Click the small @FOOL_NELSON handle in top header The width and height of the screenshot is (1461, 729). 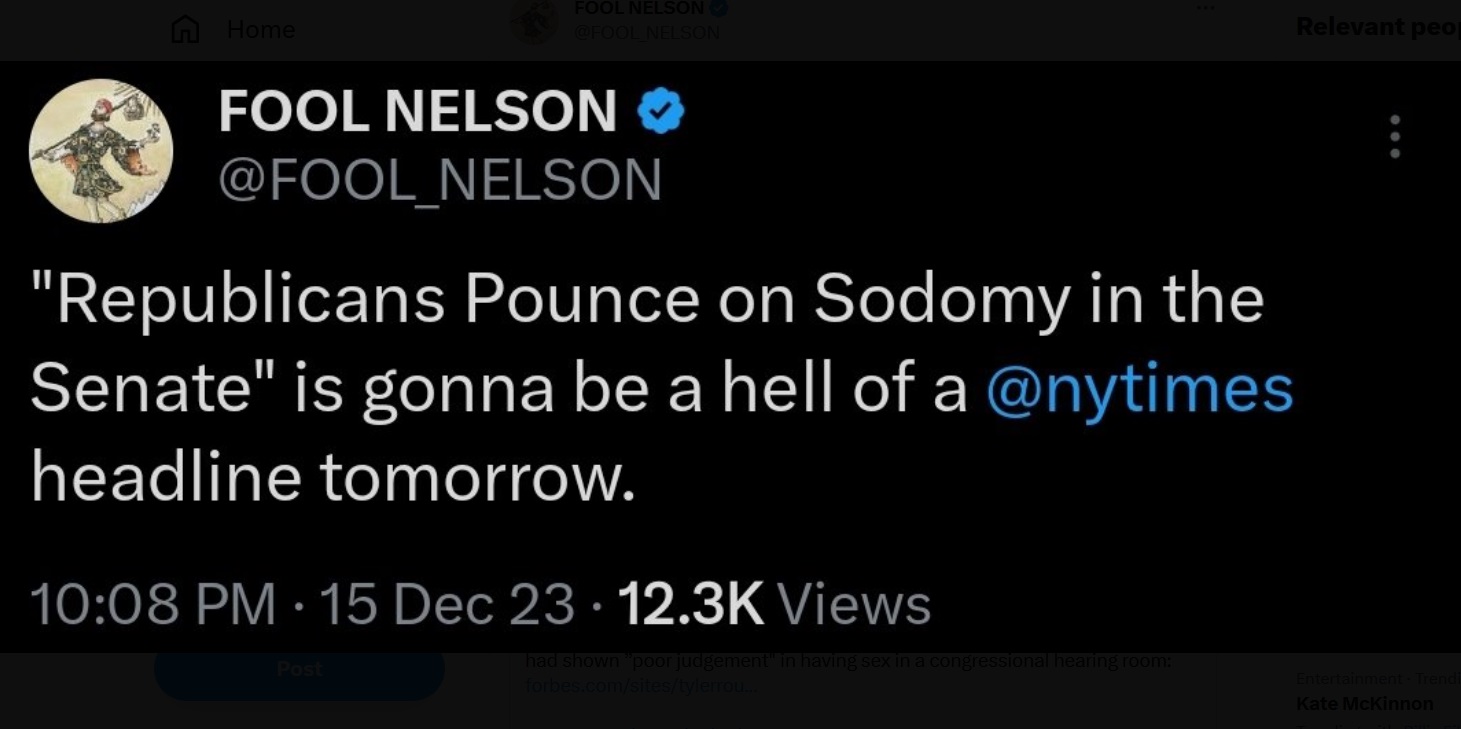point(646,32)
